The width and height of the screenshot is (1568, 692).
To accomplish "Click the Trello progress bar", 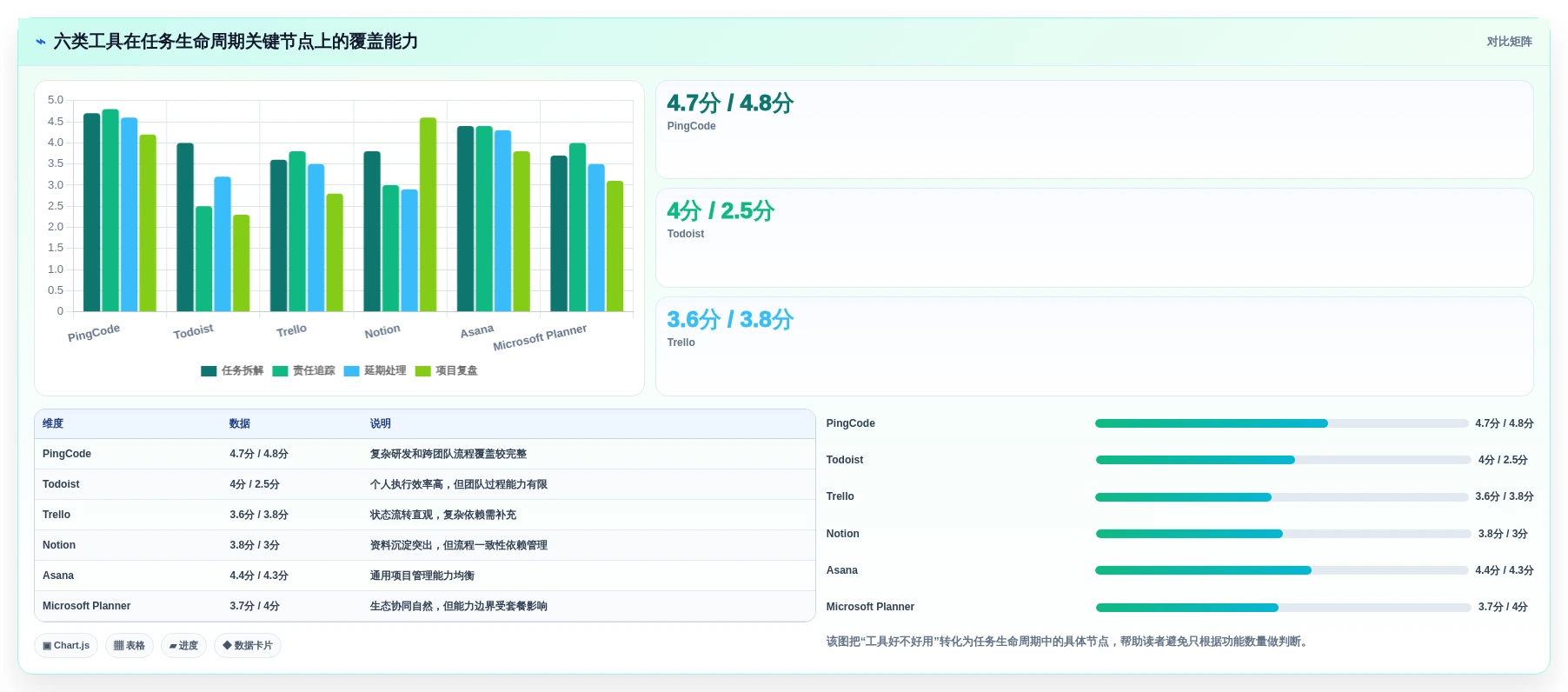I will pyautogui.click(x=1281, y=497).
